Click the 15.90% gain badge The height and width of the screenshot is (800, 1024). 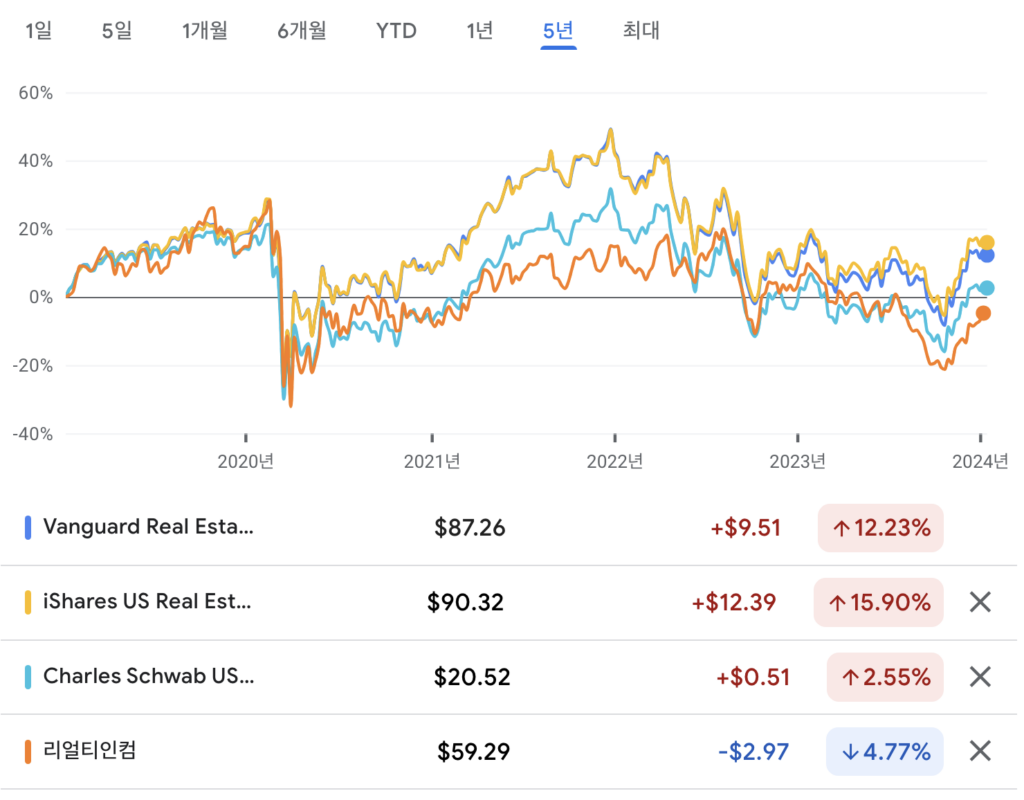pyautogui.click(x=878, y=602)
